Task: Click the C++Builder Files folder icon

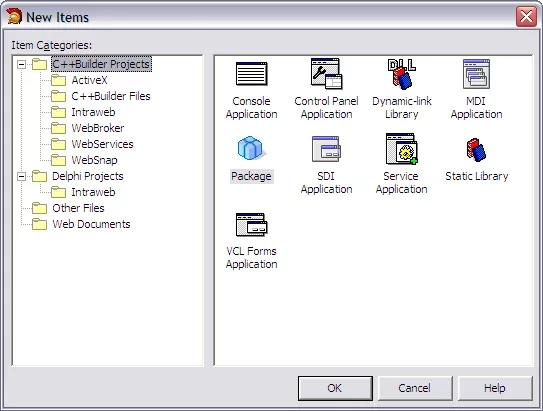Action: tap(58, 96)
